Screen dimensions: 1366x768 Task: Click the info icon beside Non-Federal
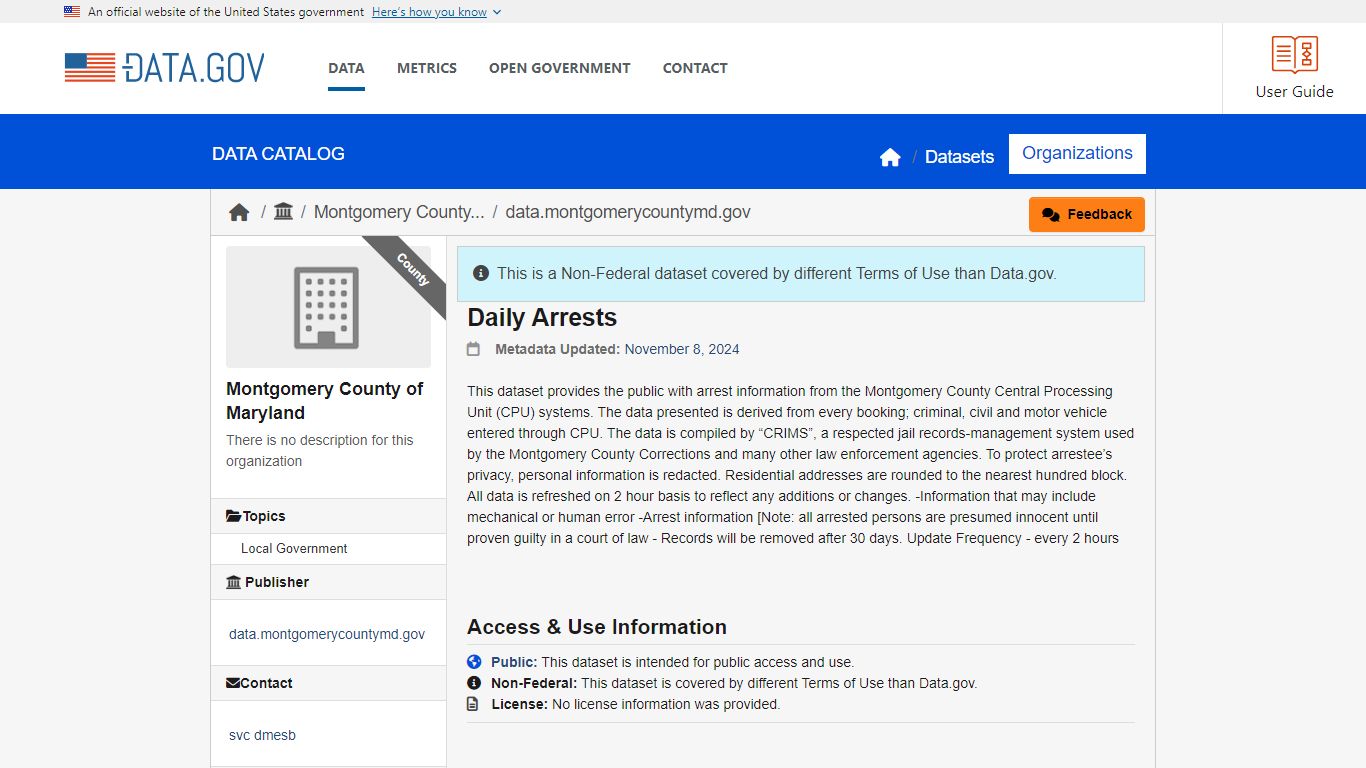pyautogui.click(x=474, y=683)
